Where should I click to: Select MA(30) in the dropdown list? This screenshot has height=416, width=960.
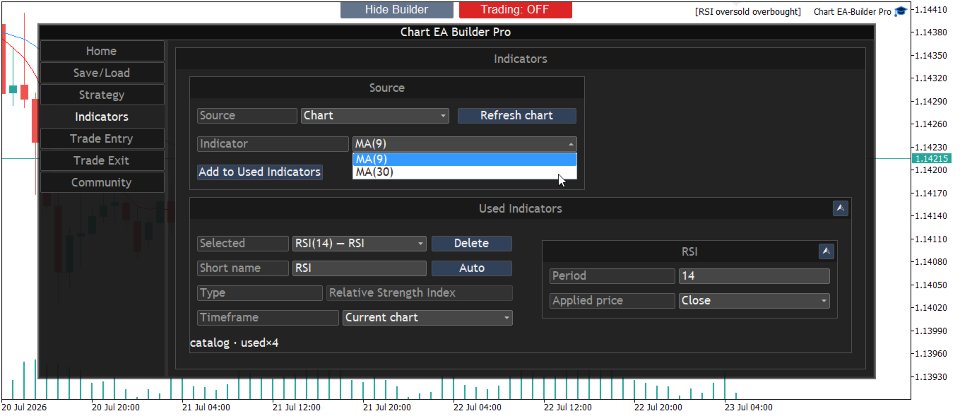click(464, 172)
